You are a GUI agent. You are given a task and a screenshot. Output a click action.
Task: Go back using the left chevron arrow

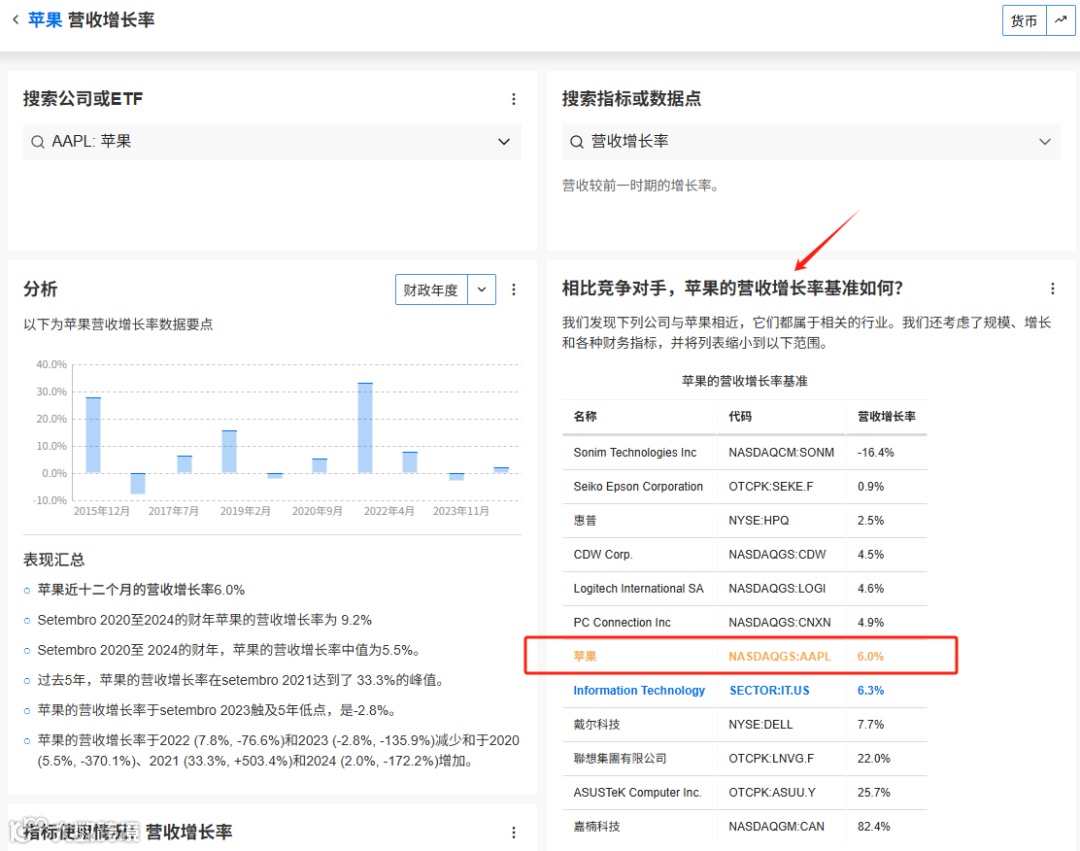(15, 19)
